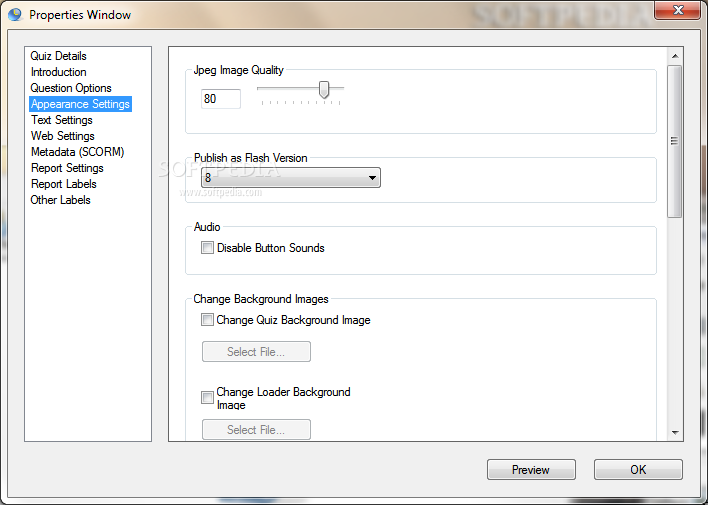Select Appearance Settings entry
This screenshot has height=505, width=708.
pos(80,104)
